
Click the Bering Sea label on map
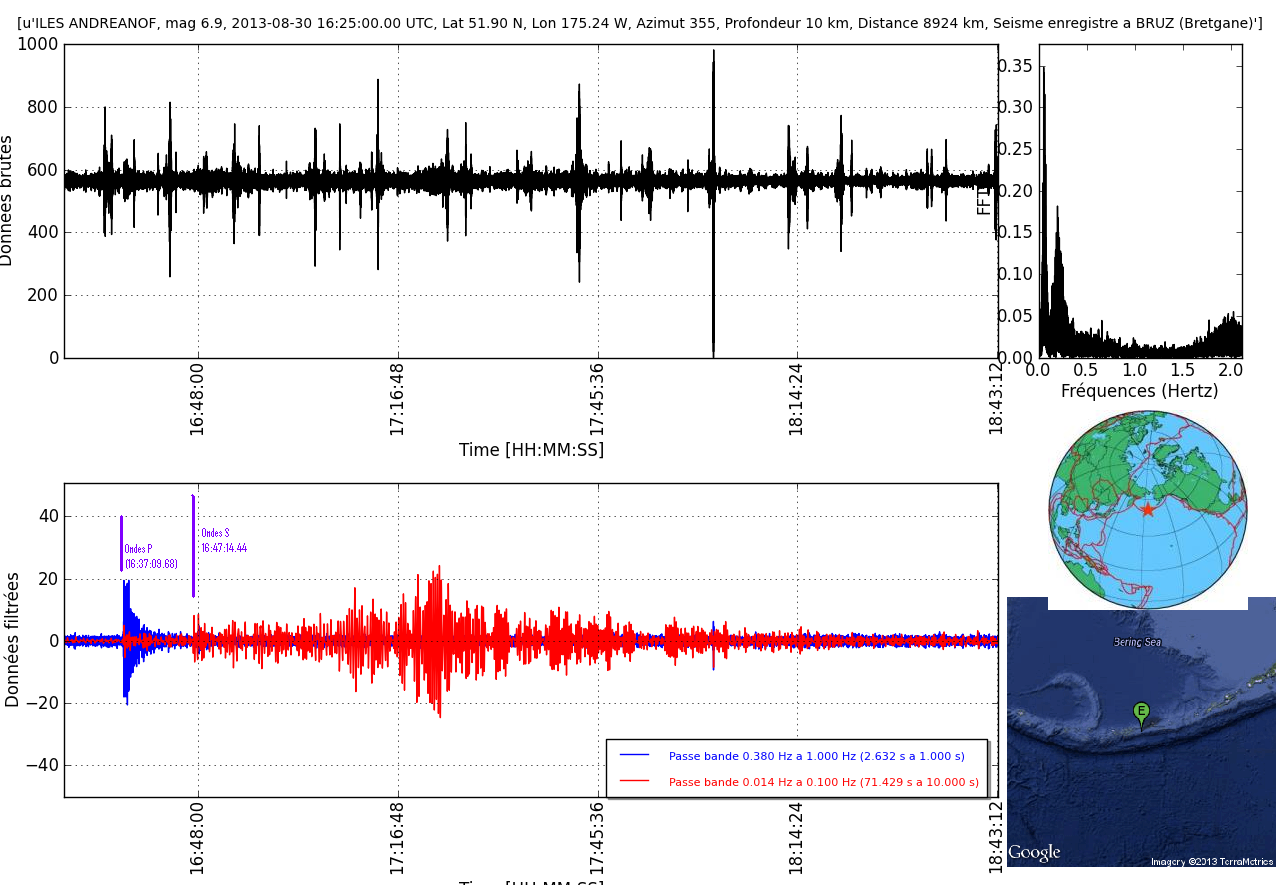[1137, 642]
